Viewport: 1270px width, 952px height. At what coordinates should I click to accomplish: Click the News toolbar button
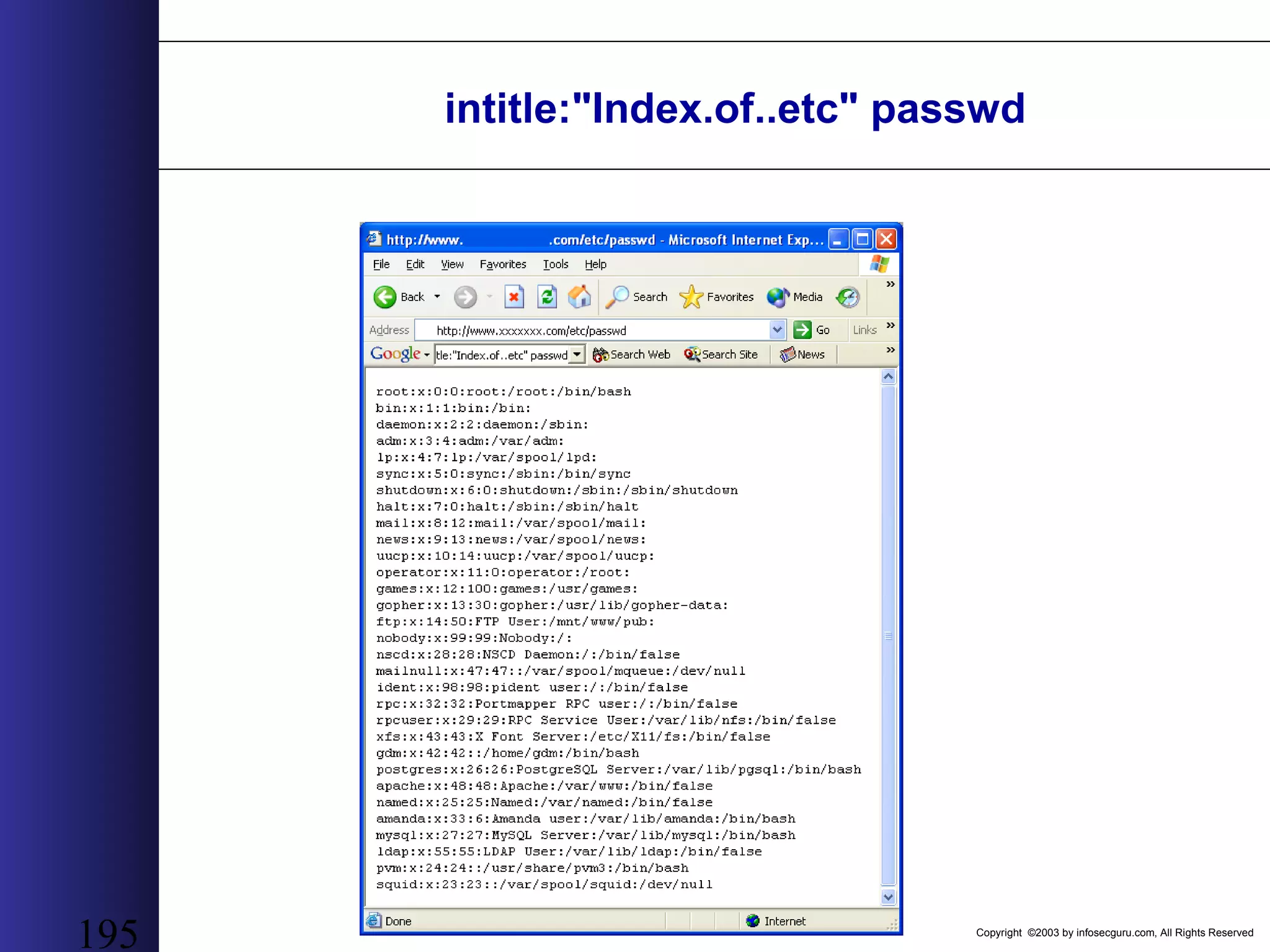[x=802, y=355]
